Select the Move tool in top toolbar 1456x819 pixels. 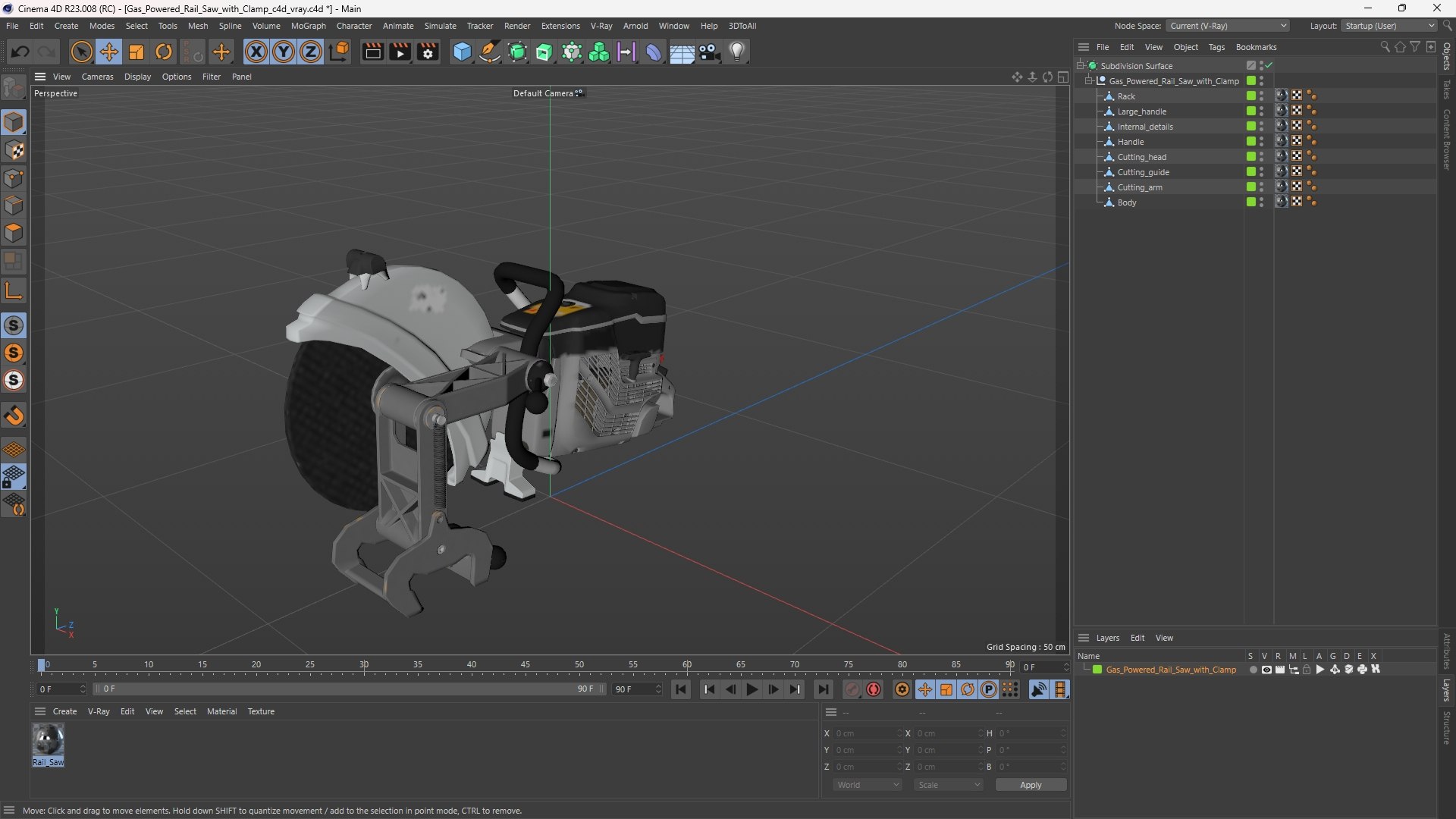109,52
